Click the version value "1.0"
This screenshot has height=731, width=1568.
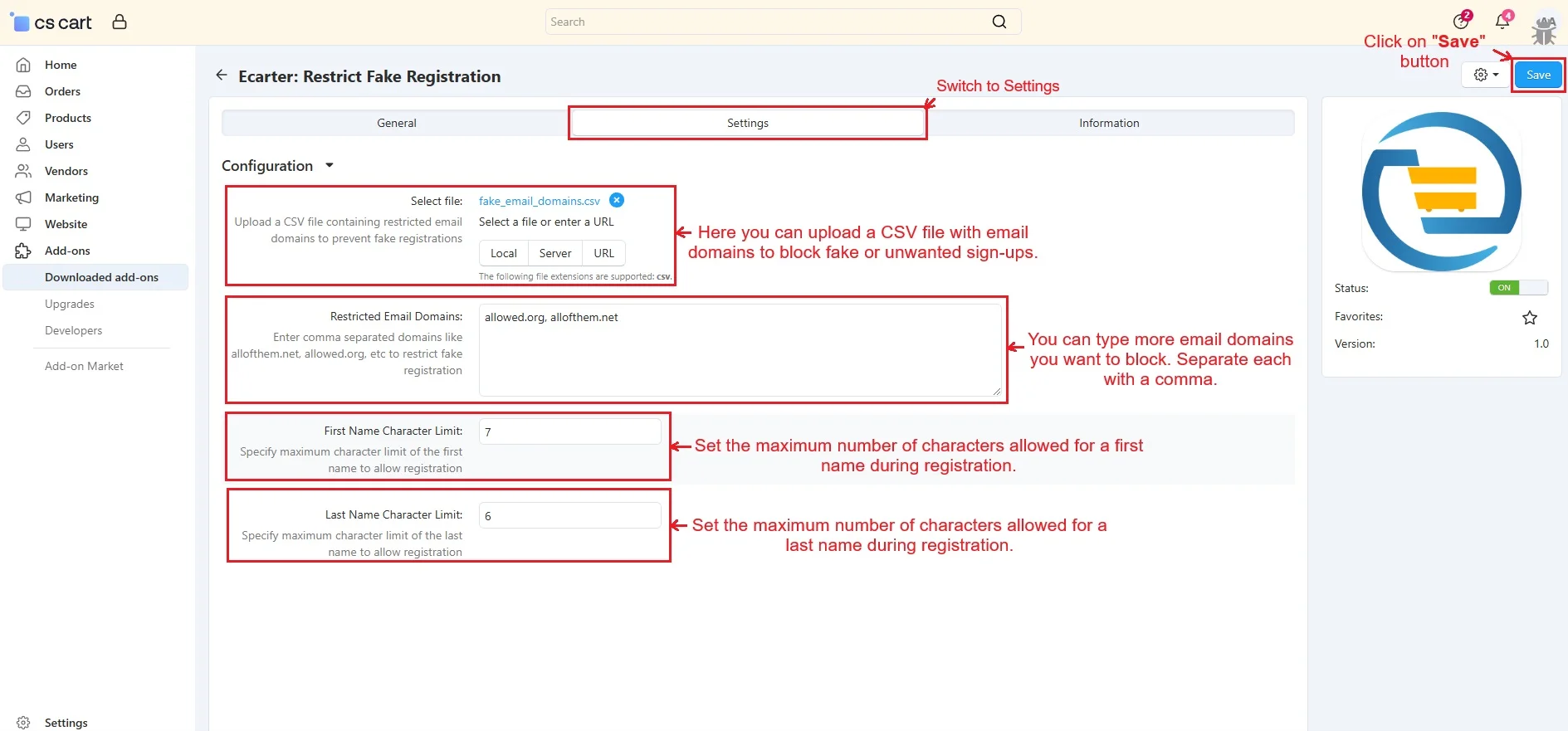tap(1541, 344)
